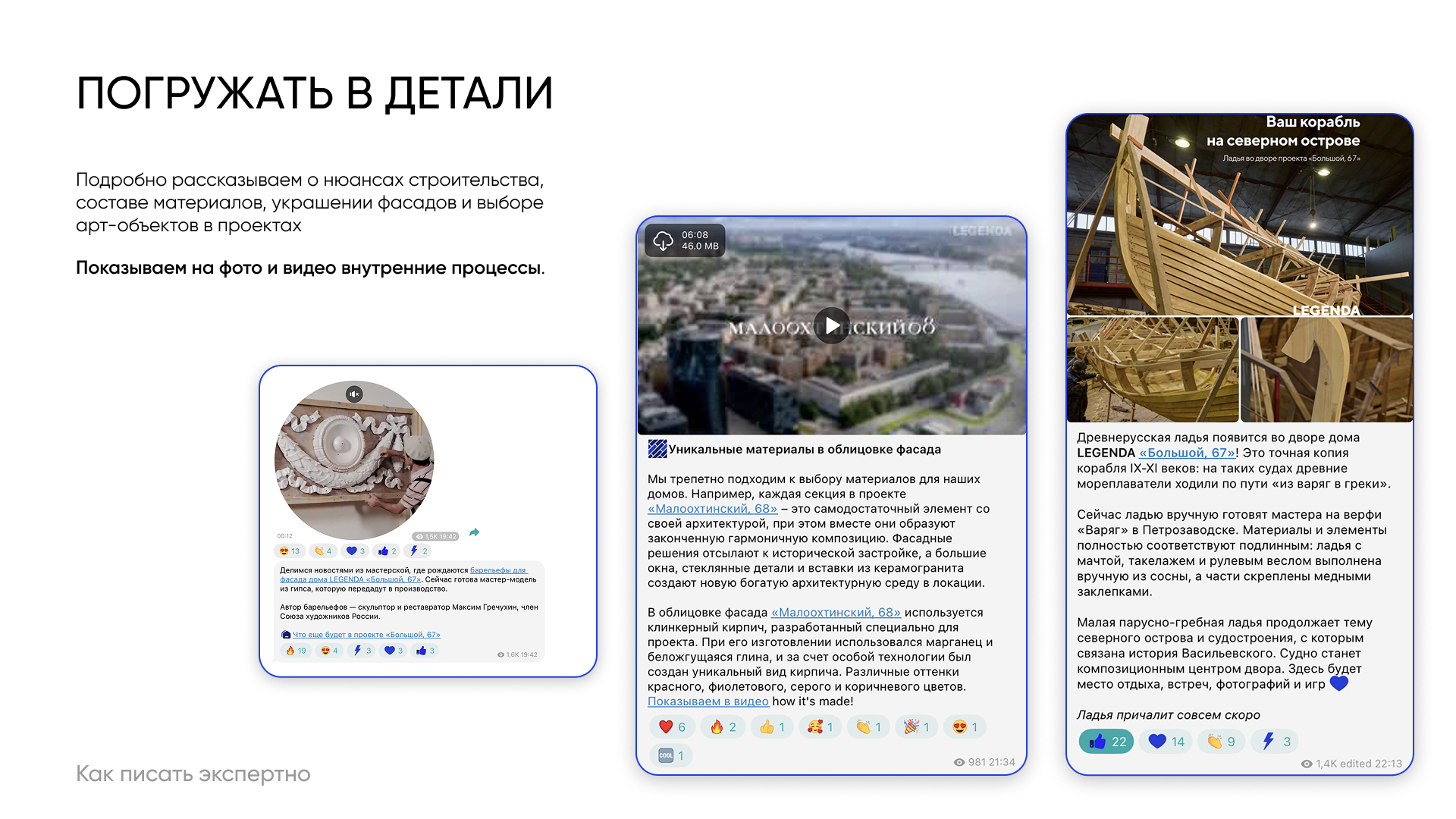Image resolution: width=1456 pixels, height=819 pixels.
Task: Tap the heart-eyes reaction with count 4
Action: [x=330, y=651]
